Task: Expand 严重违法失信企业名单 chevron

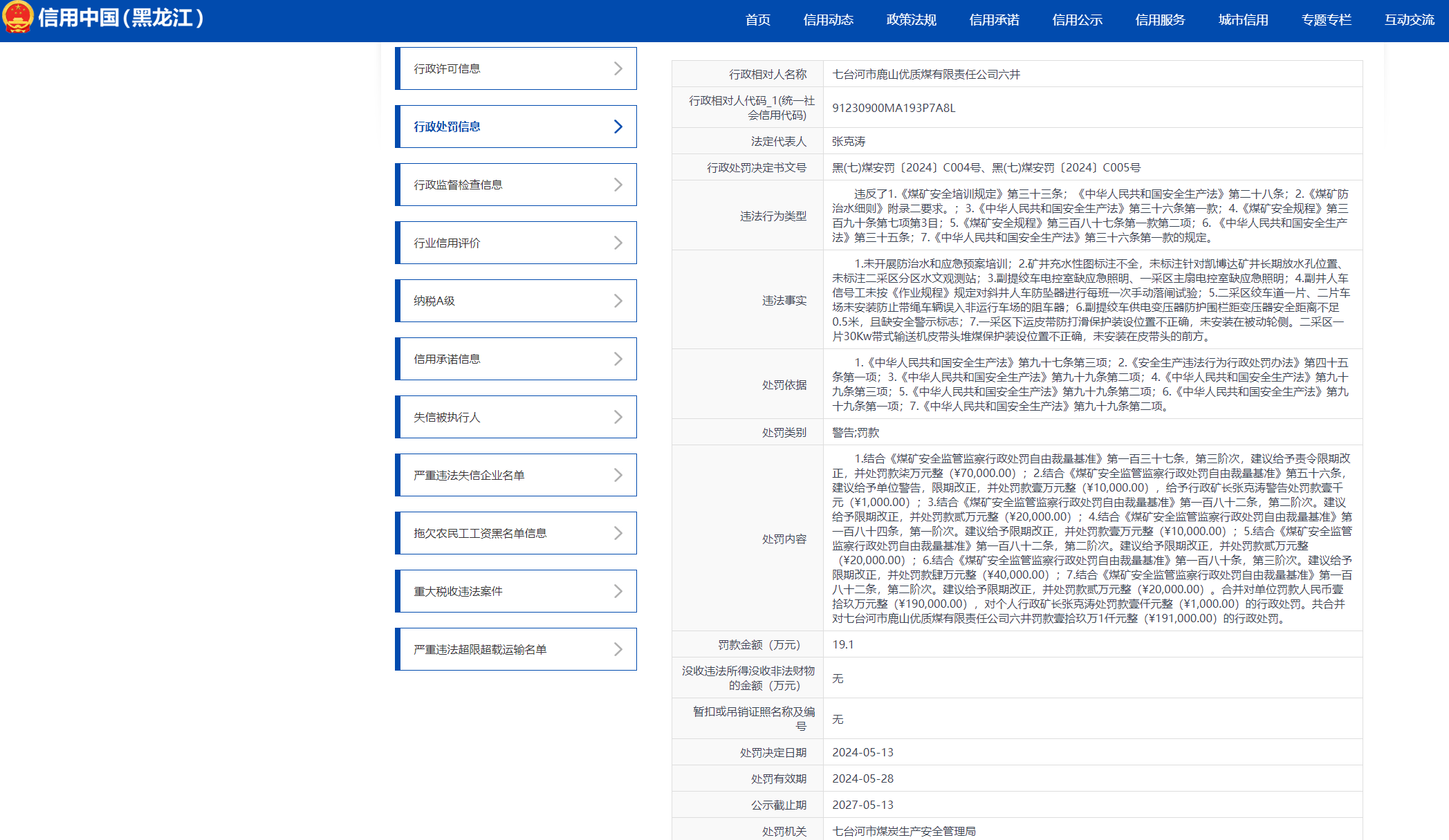Action: click(618, 475)
